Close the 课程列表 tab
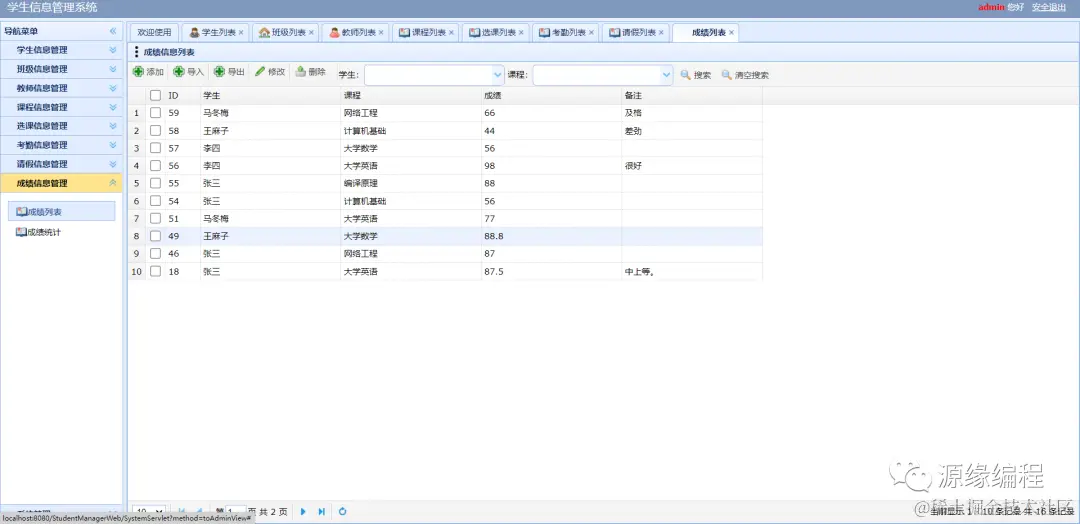Screen dimensions: 1080x524 click(x=451, y=32)
